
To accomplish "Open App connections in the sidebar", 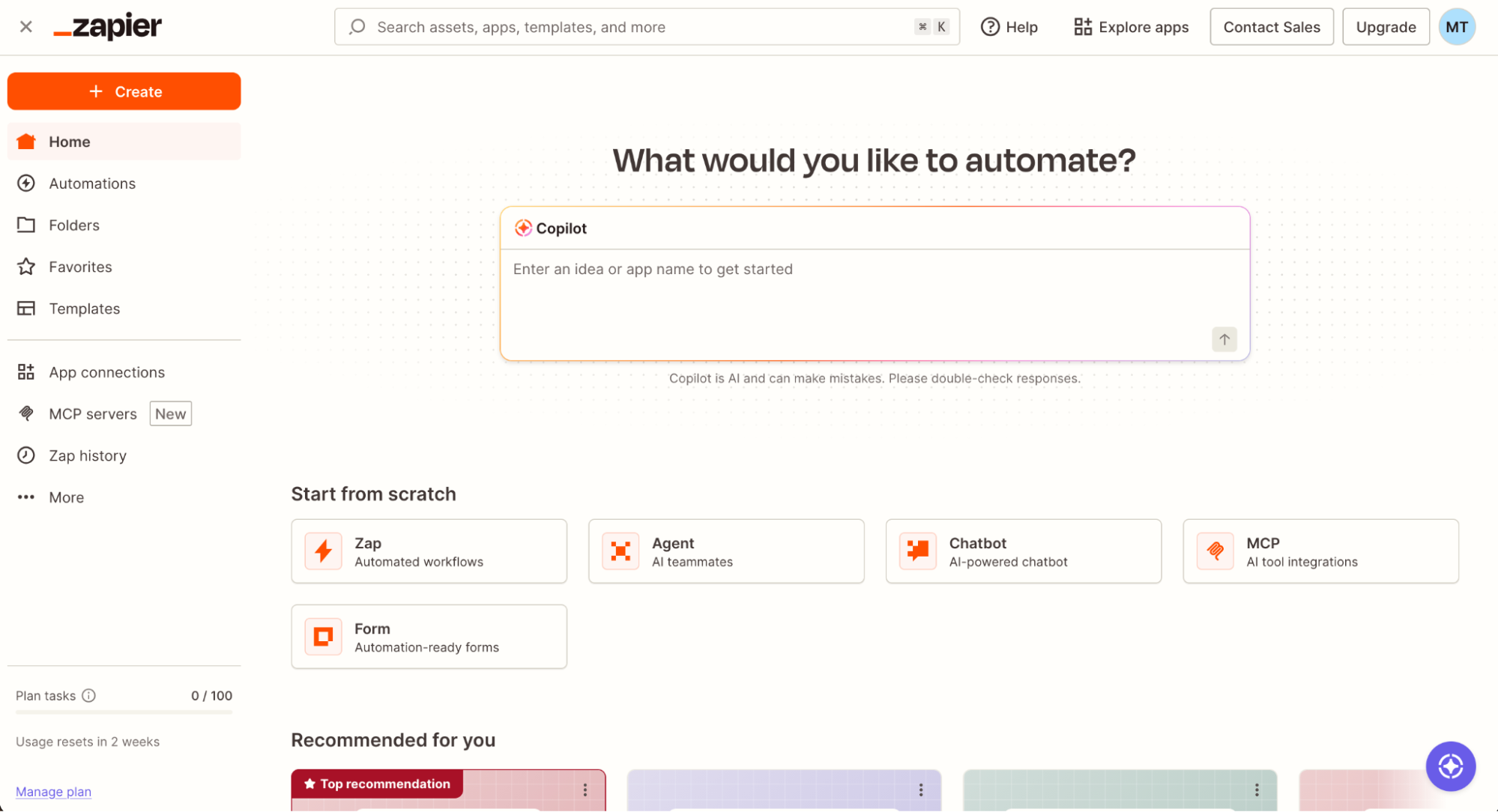I will coord(124,372).
